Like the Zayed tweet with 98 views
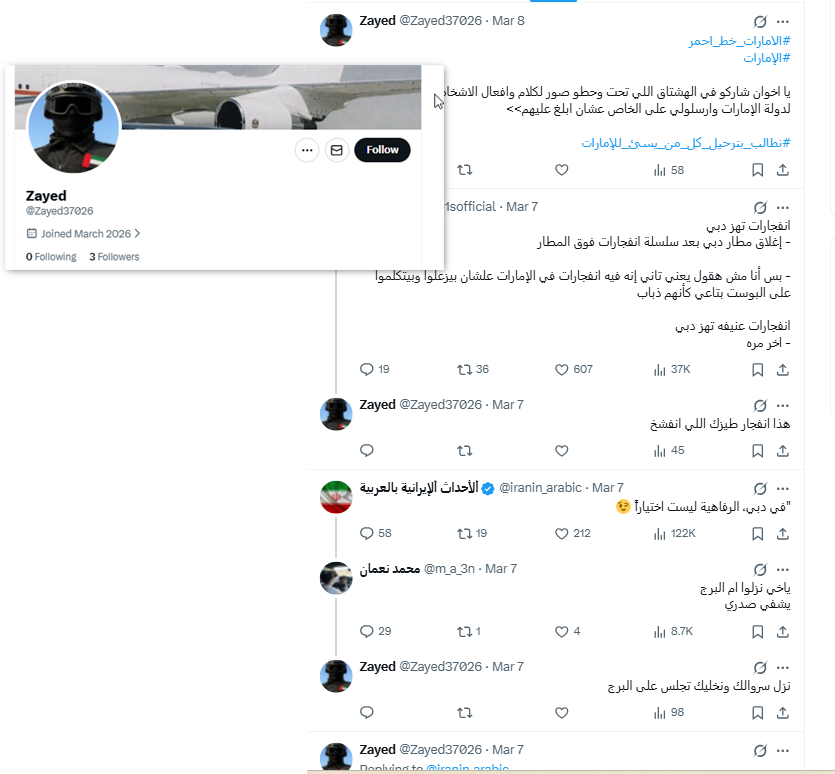 click(x=562, y=713)
